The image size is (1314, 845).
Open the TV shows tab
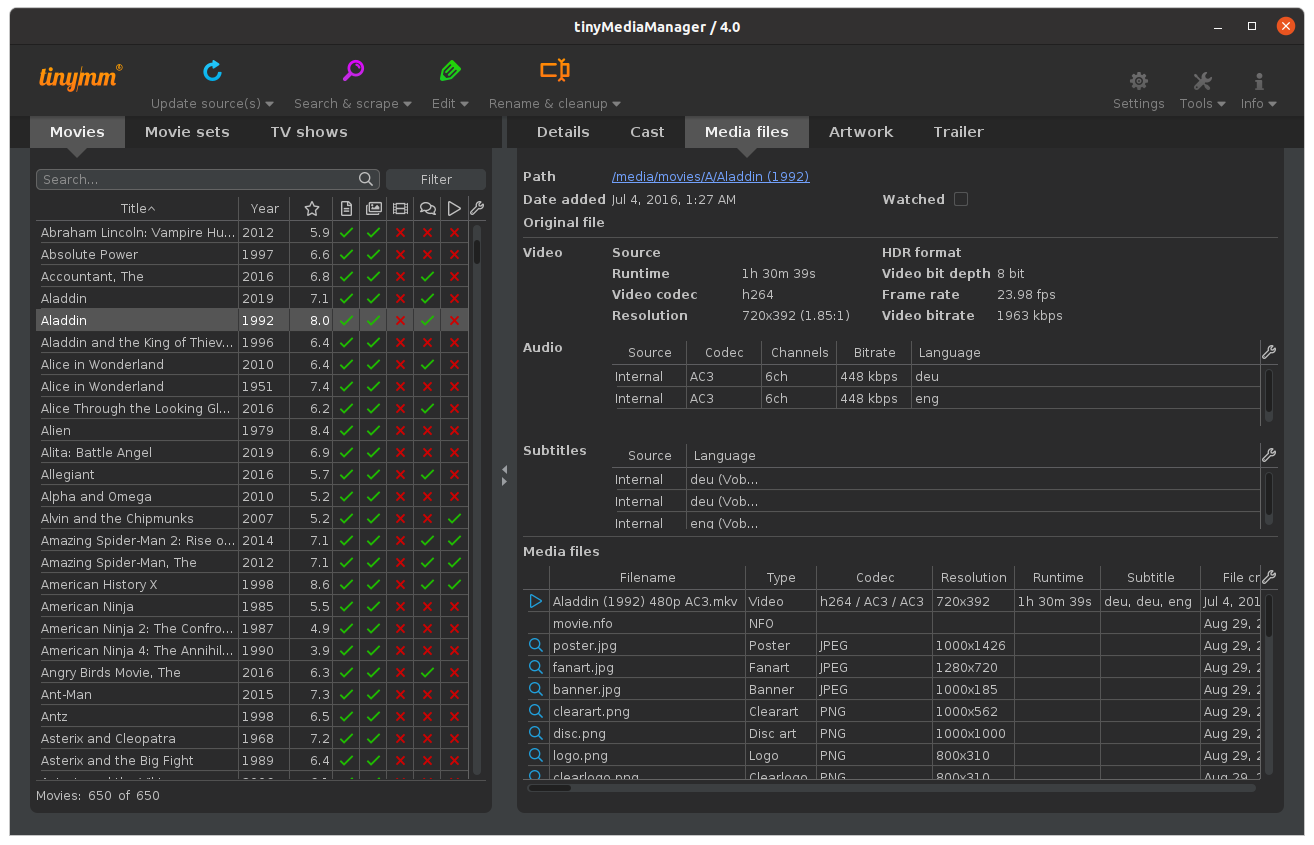point(308,132)
